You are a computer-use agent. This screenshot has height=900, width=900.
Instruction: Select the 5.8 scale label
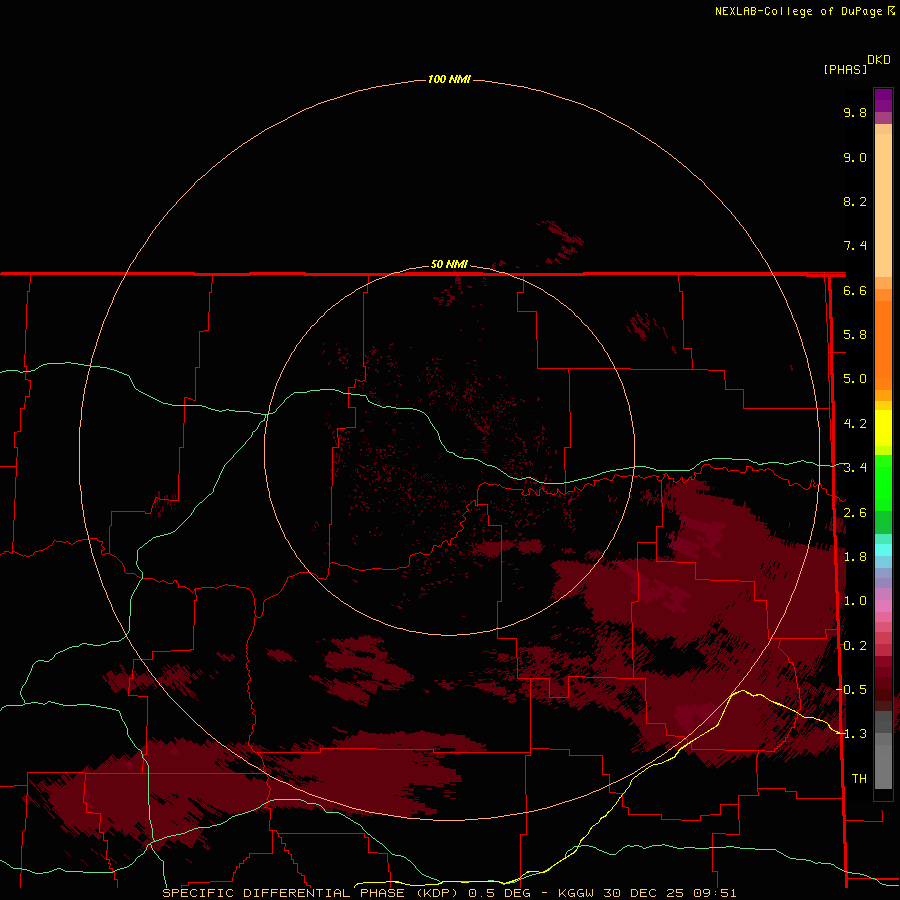(855, 335)
